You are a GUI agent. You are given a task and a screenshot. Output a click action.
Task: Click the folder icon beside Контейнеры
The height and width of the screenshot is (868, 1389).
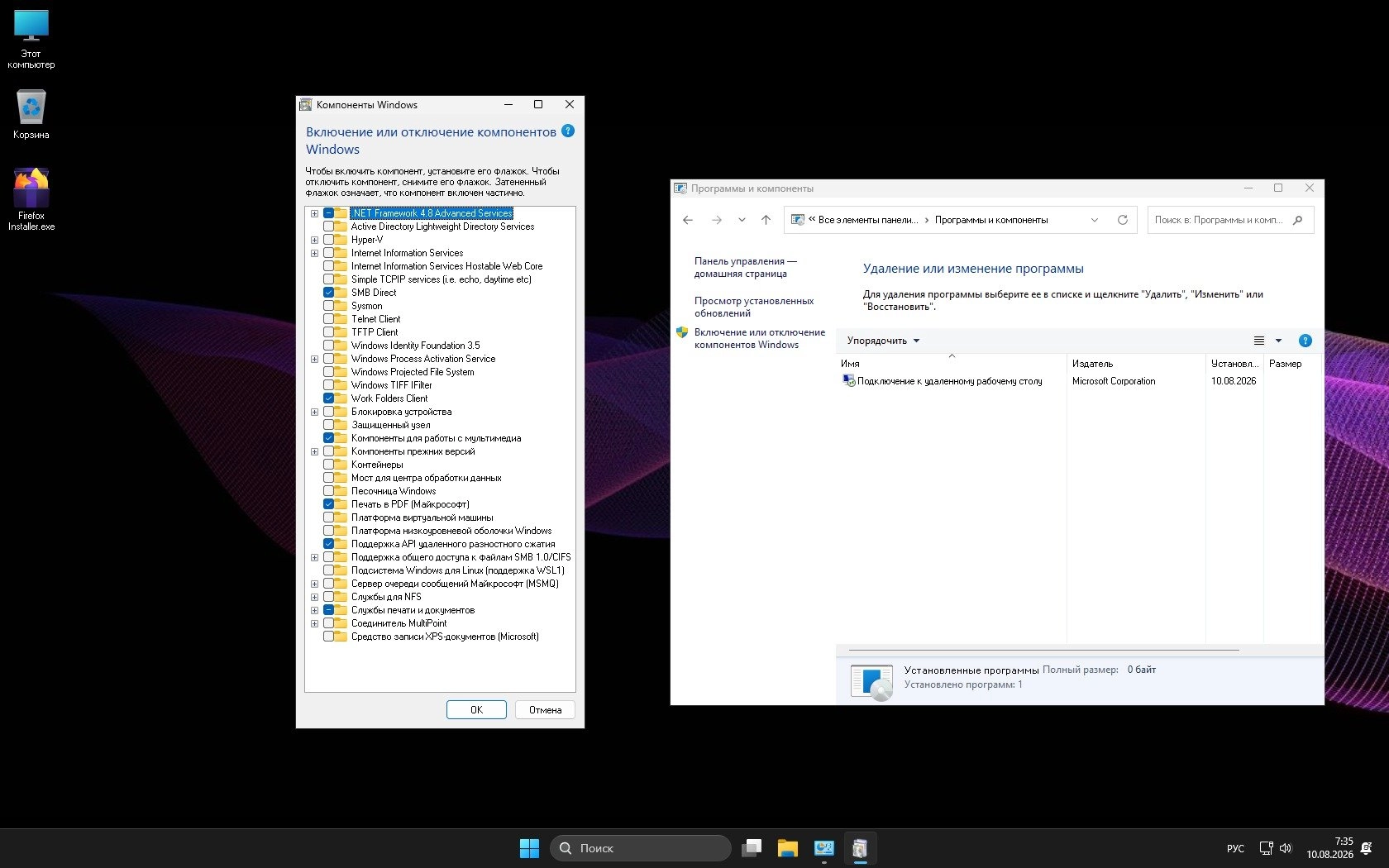(x=341, y=465)
